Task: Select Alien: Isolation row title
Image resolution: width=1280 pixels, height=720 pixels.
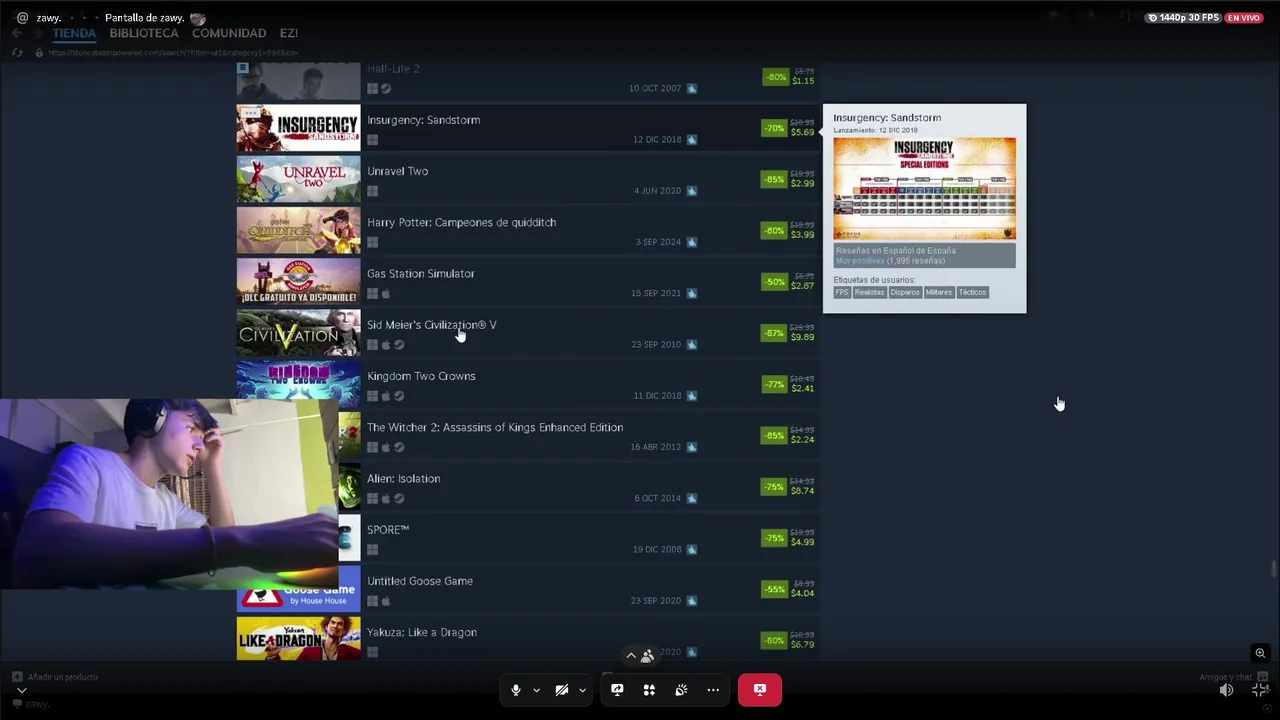Action: click(x=403, y=478)
